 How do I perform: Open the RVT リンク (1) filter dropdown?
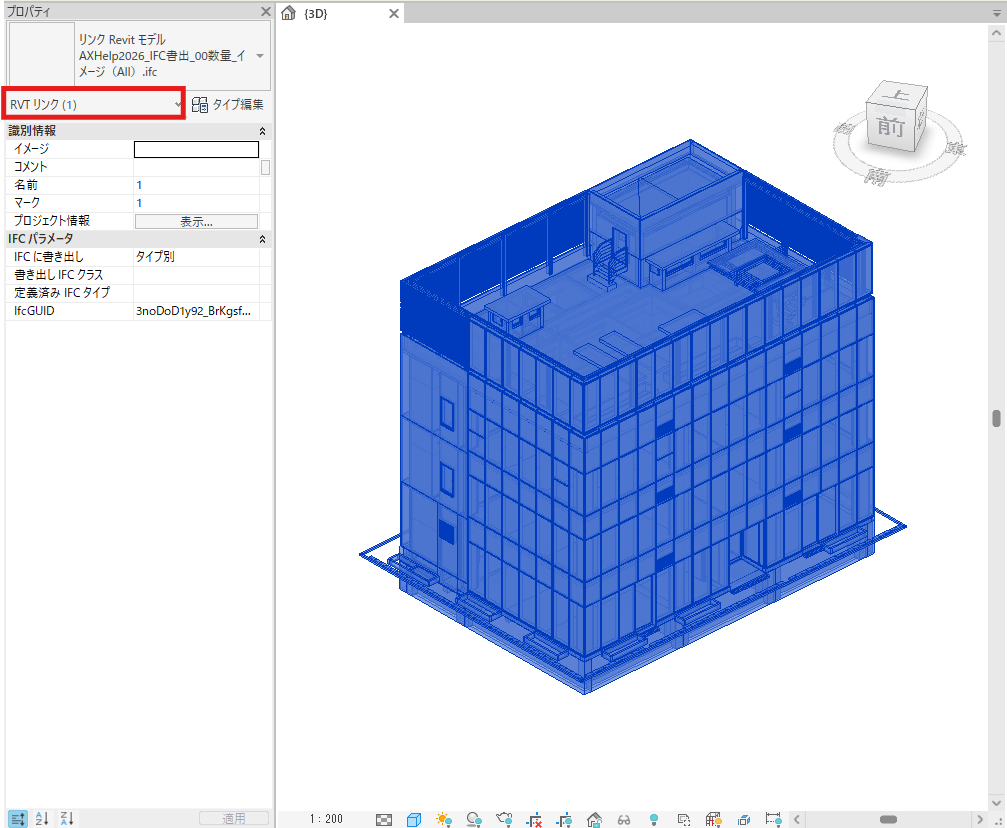coord(94,104)
